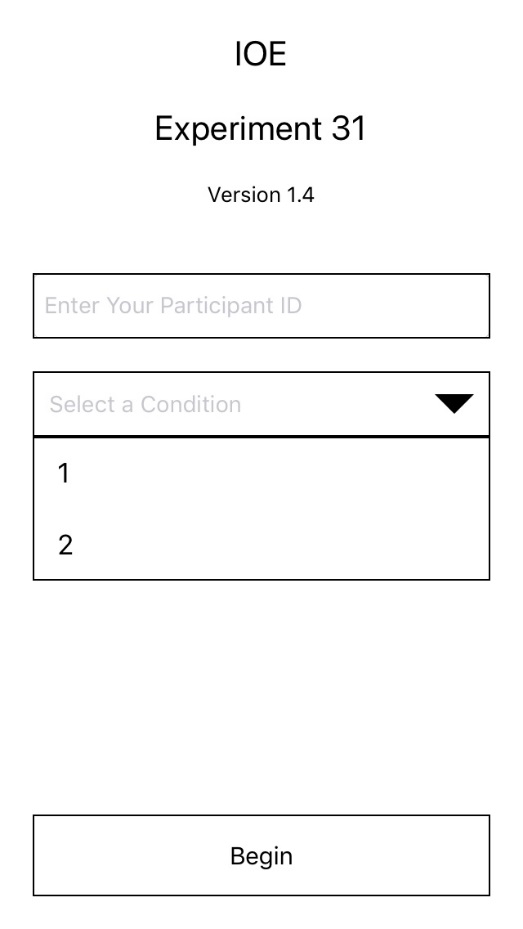This screenshot has width=523, height=929.
Task: Click the Experiment 31 heading
Action: click(261, 129)
